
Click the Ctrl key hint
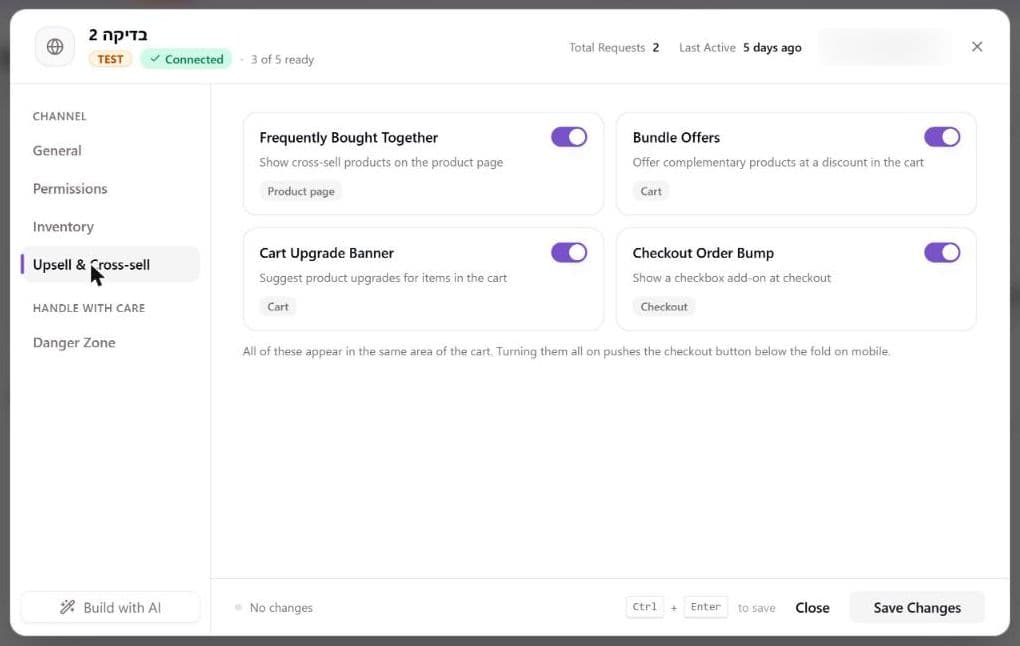(645, 607)
